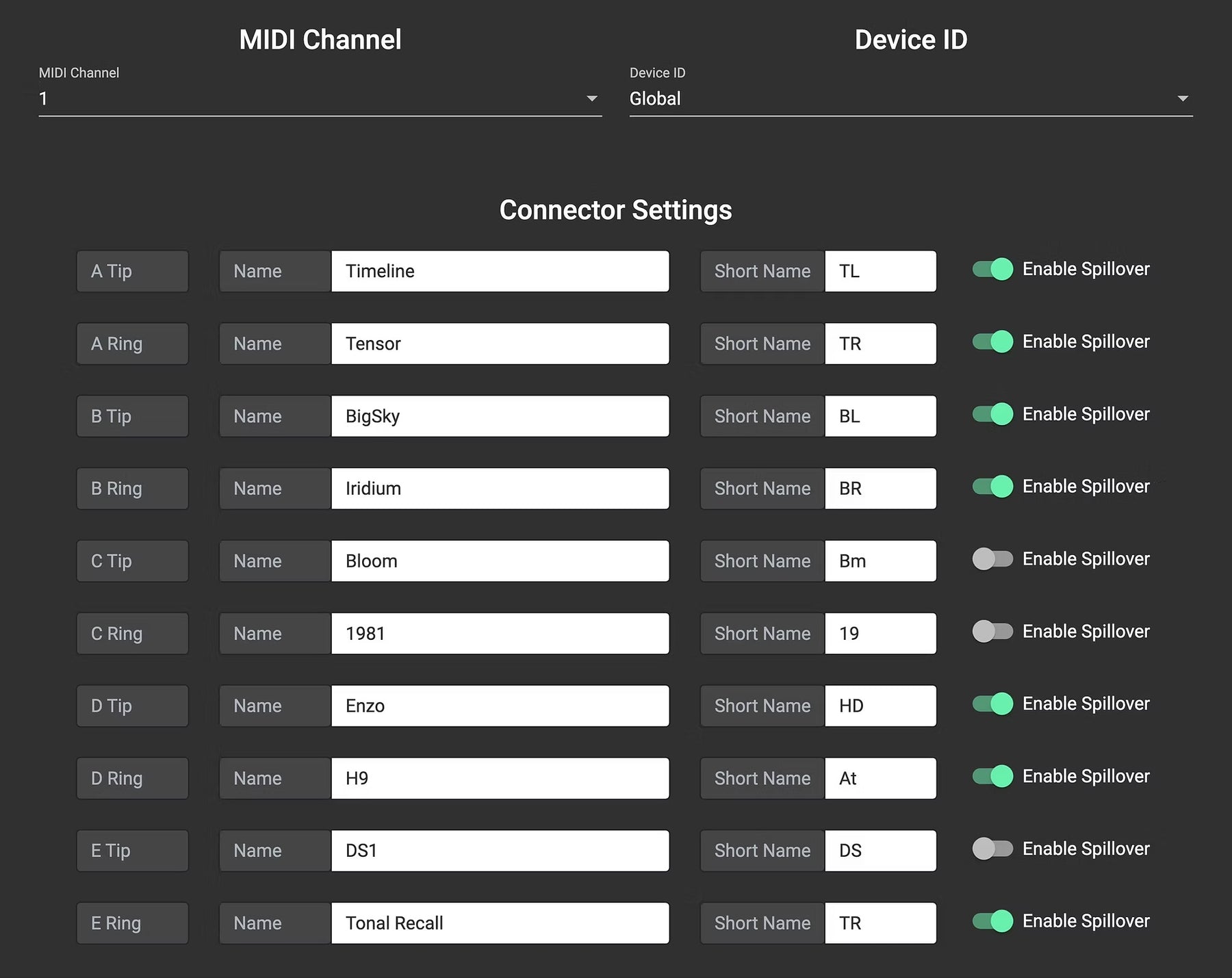The height and width of the screenshot is (978, 1232).
Task: Edit the Bloom name field
Action: coord(500,561)
